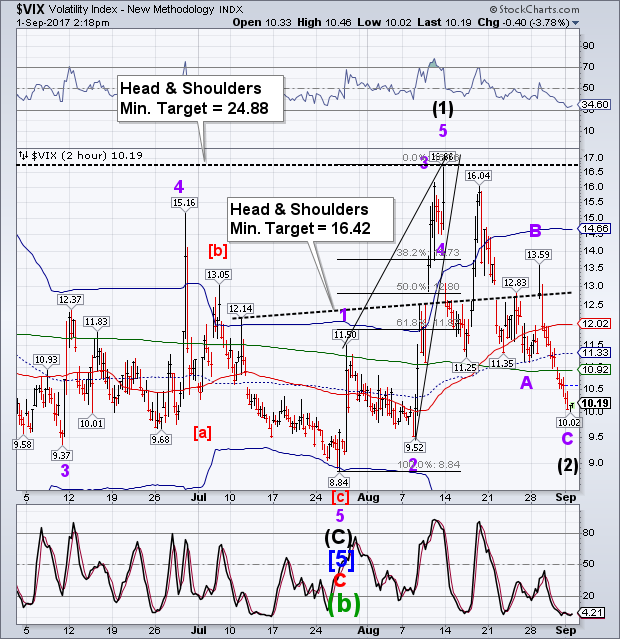Click the purple B wave label
Image resolution: width=620 pixels, height=639 pixels.
[535, 231]
